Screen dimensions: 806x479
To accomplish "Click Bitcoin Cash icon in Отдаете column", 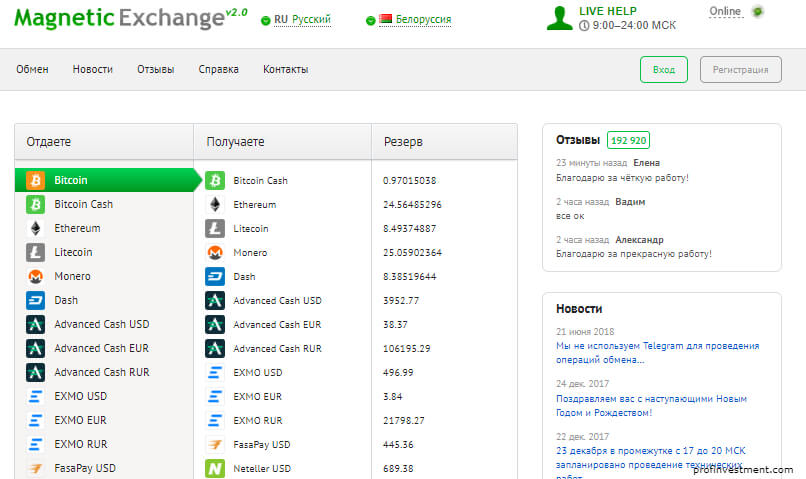I will (x=35, y=204).
